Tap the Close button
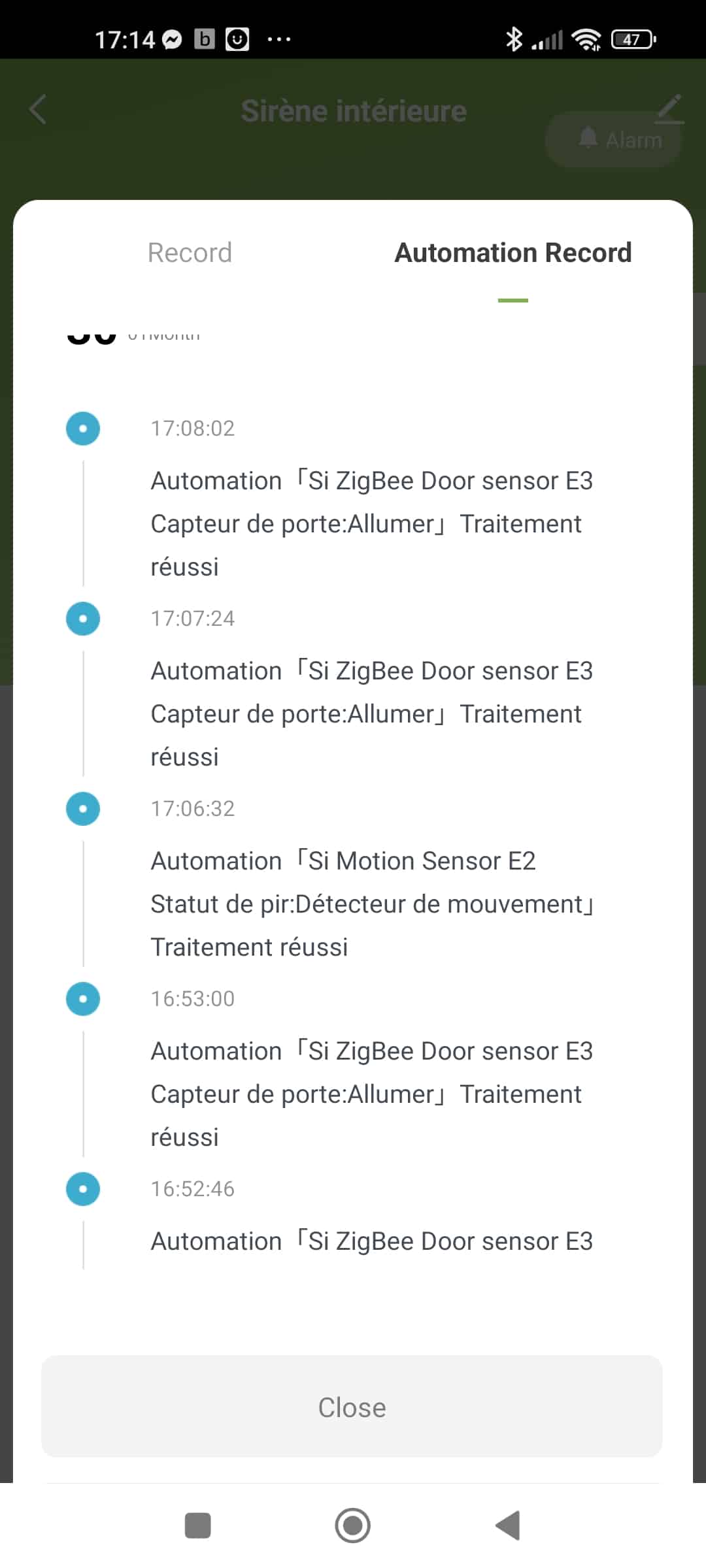Screen dimensions: 706x1568 pos(352,1406)
